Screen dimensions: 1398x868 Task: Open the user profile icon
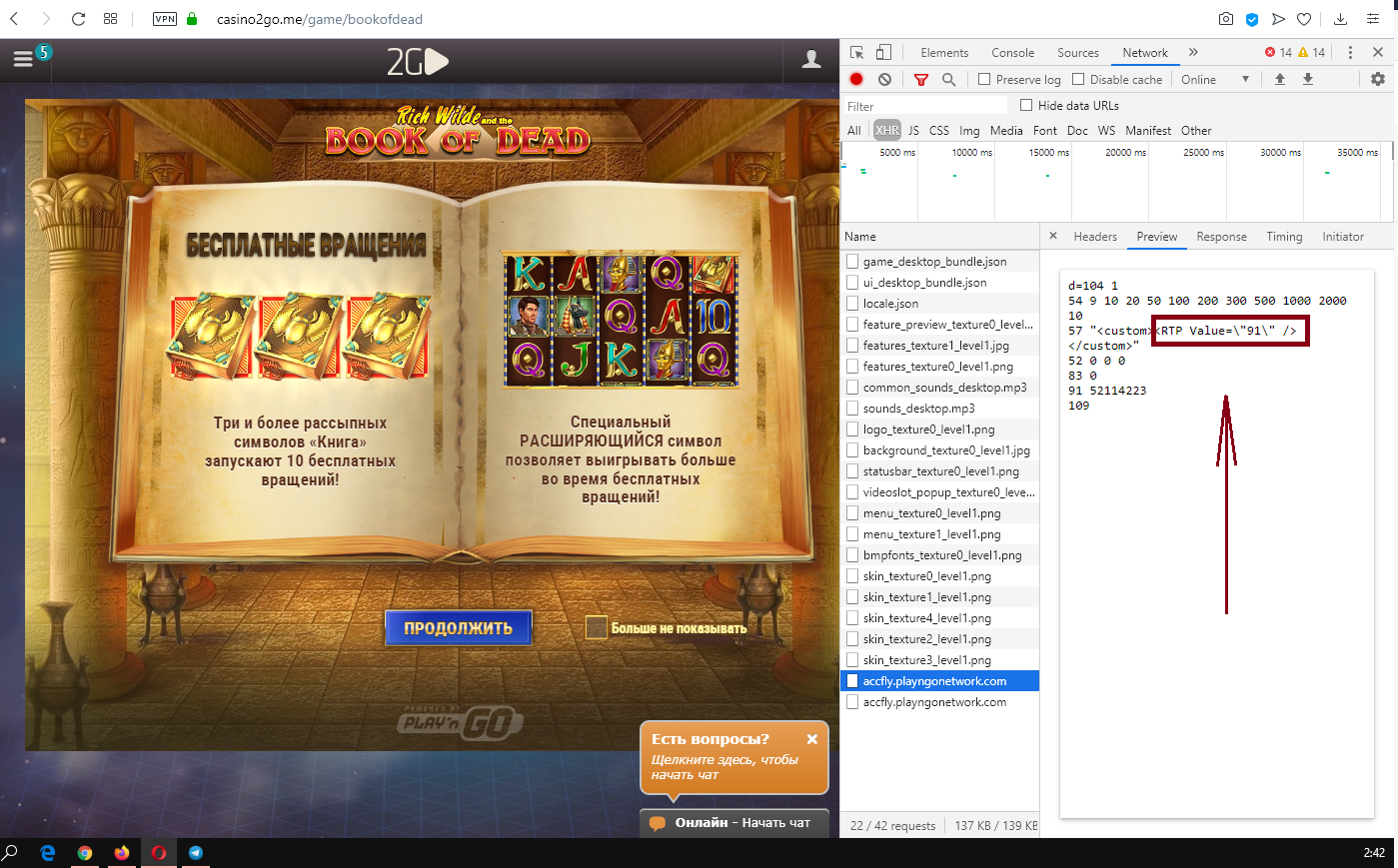pos(811,60)
